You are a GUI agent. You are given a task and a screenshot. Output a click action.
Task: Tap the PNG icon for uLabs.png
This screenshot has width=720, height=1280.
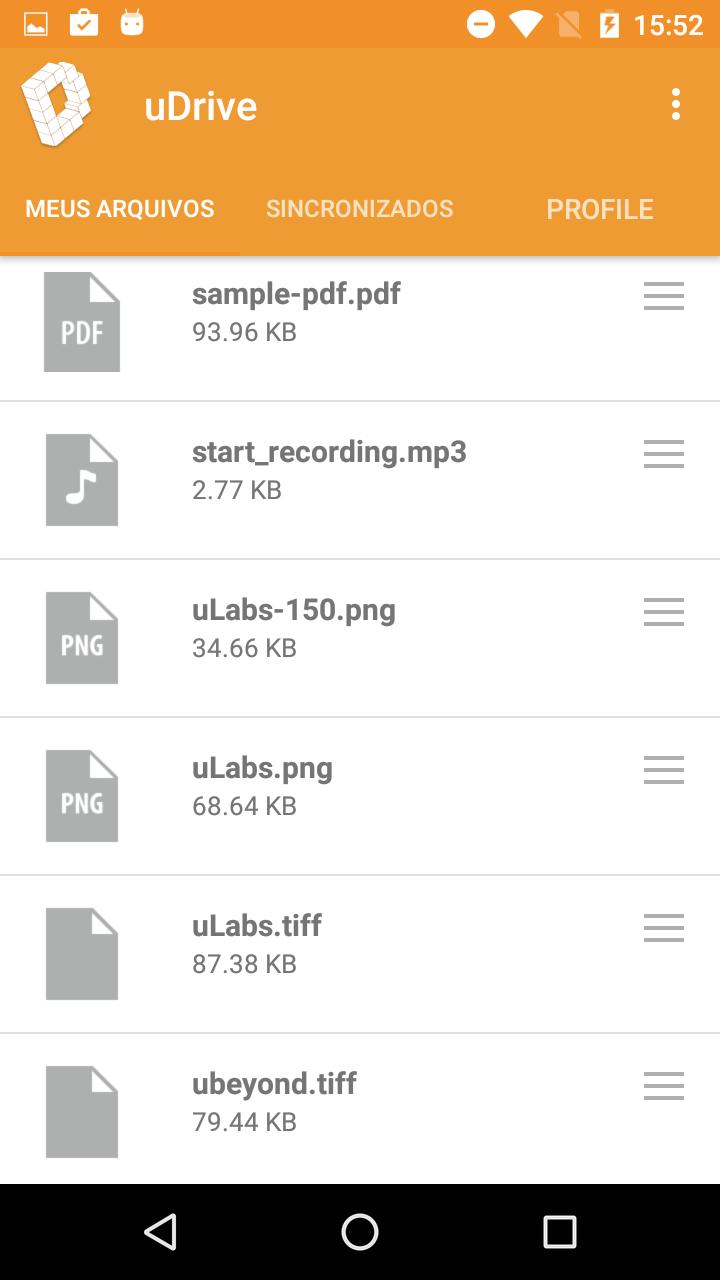82,796
